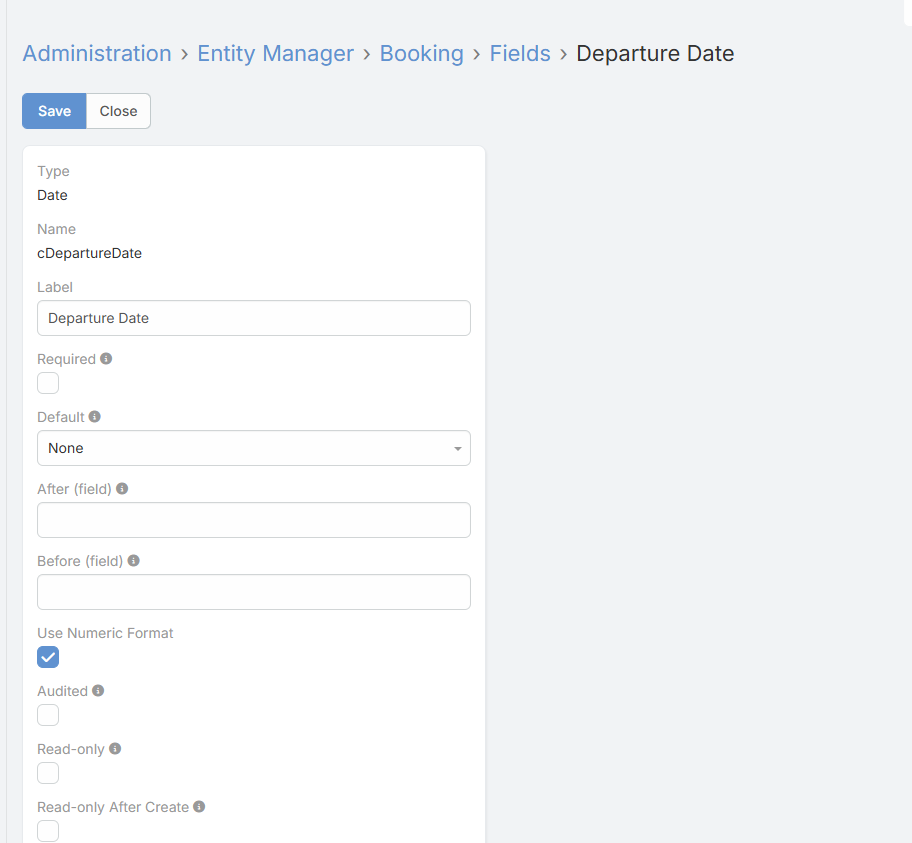Click info icon for Read-only After Create
The height and width of the screenshot is (843, 912).
click(199, 807)
